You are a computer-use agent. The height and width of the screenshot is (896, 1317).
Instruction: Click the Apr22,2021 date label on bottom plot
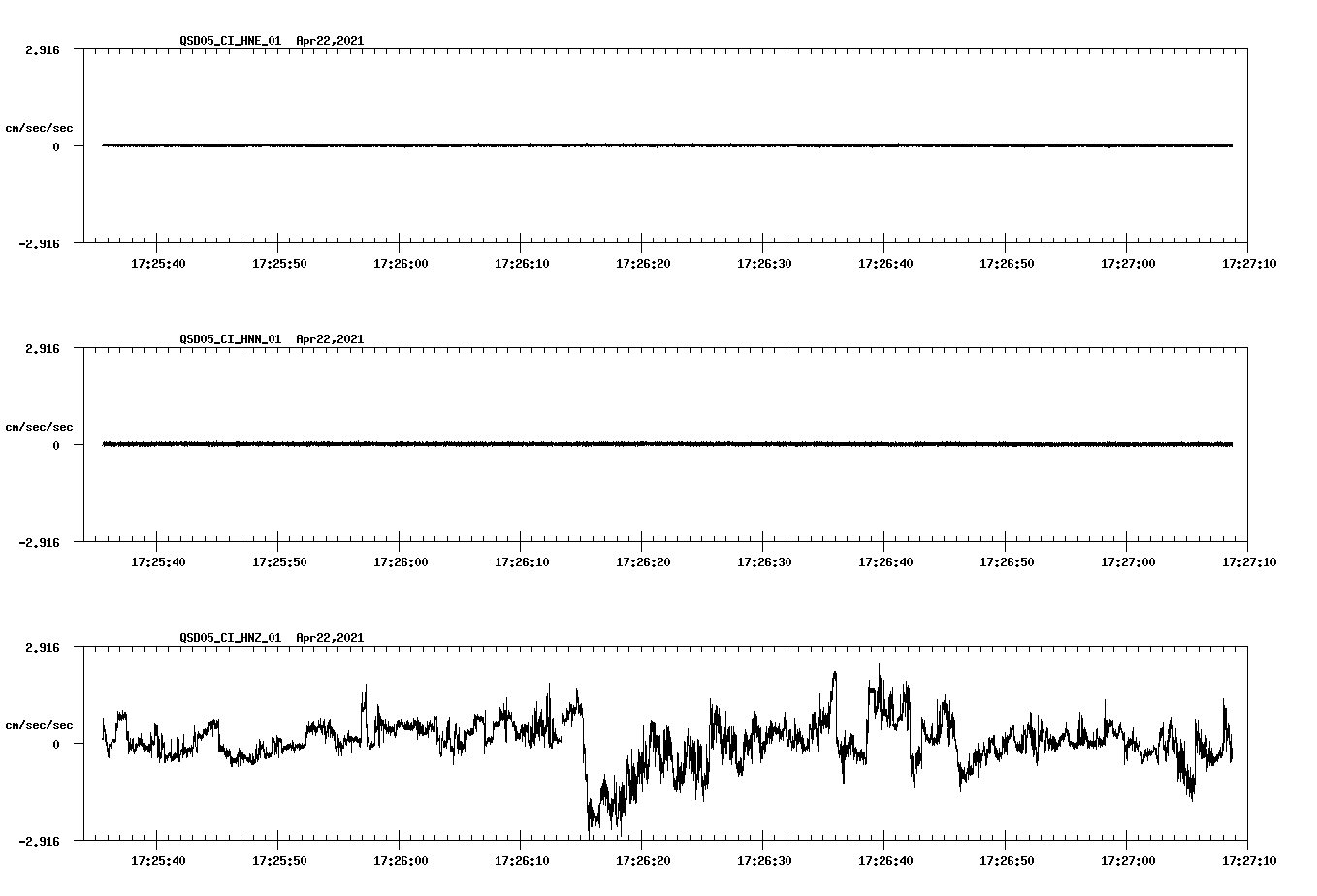tap(330, 639)
